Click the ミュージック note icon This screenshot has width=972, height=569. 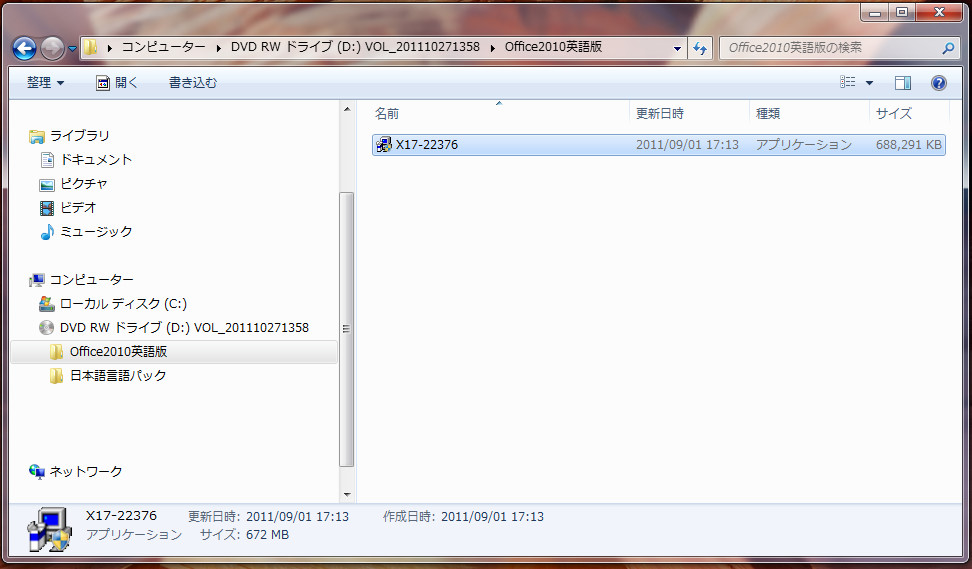click(x=46, y=232)
